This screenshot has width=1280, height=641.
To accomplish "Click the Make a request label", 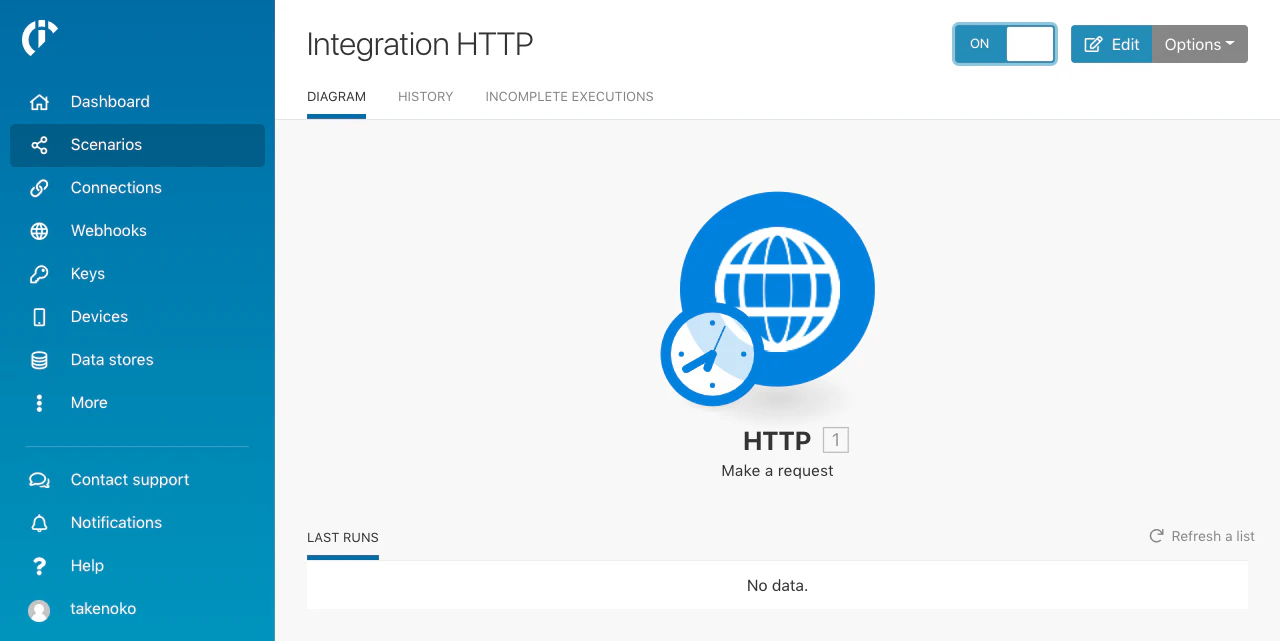I will 777,471.
